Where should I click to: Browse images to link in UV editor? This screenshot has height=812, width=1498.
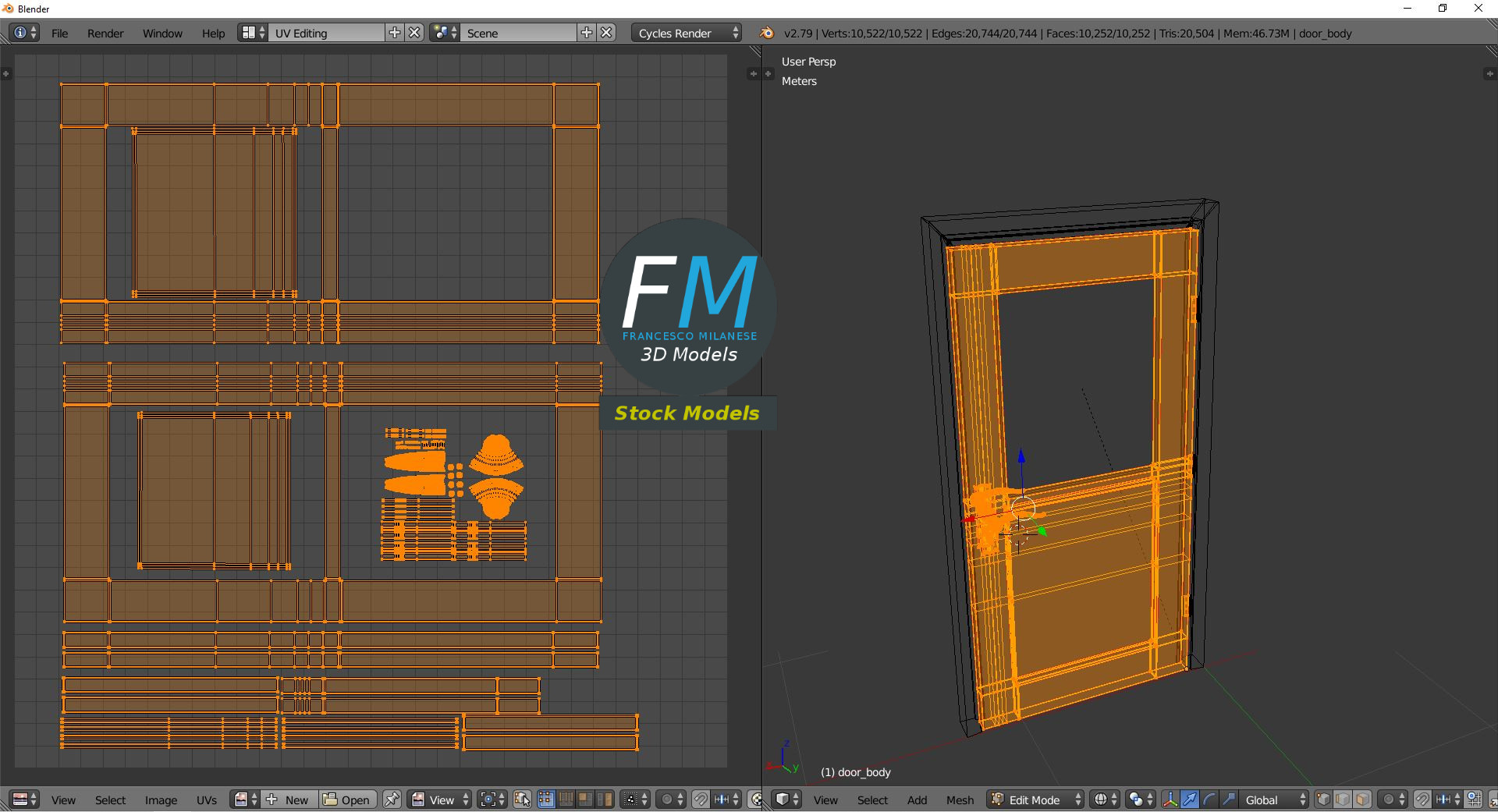[245, 800]
